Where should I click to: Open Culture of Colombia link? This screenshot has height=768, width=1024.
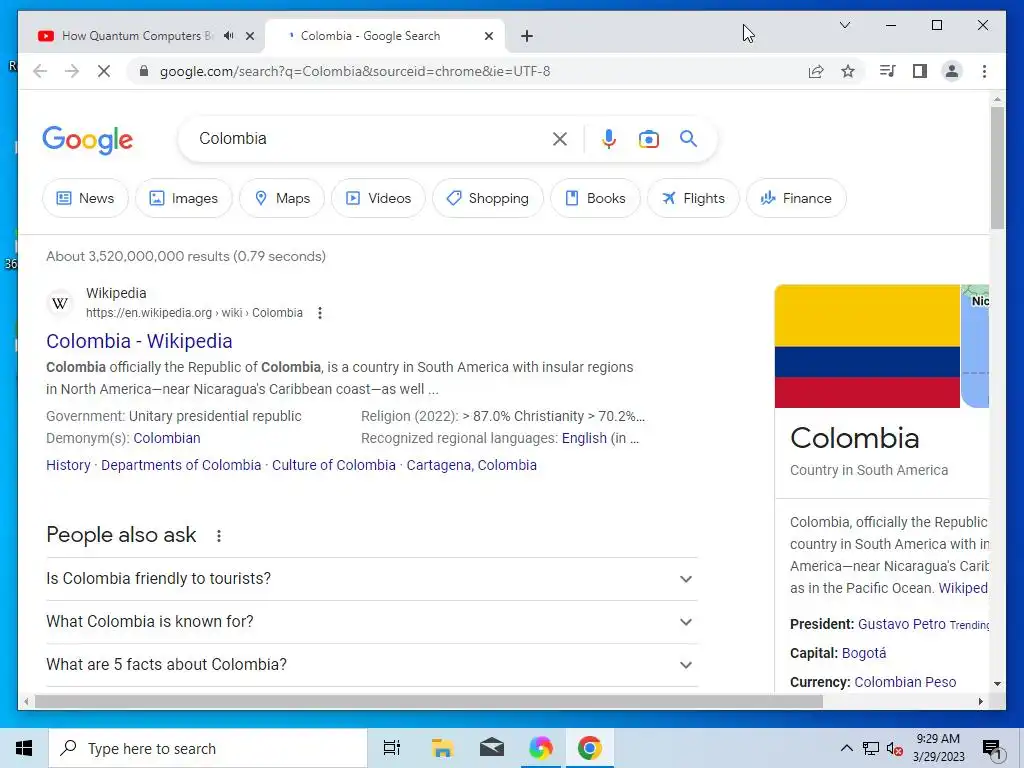pyautogui.click(x=334, y=465)
